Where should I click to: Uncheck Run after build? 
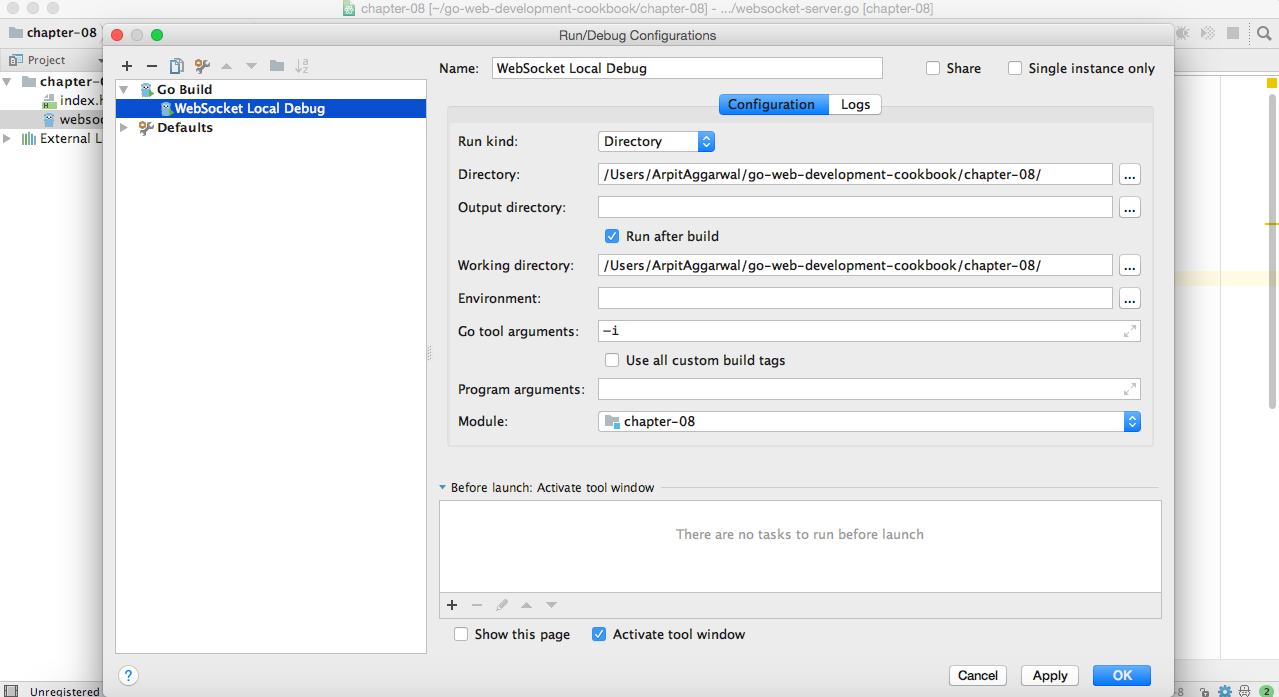(x=613, y=237)
